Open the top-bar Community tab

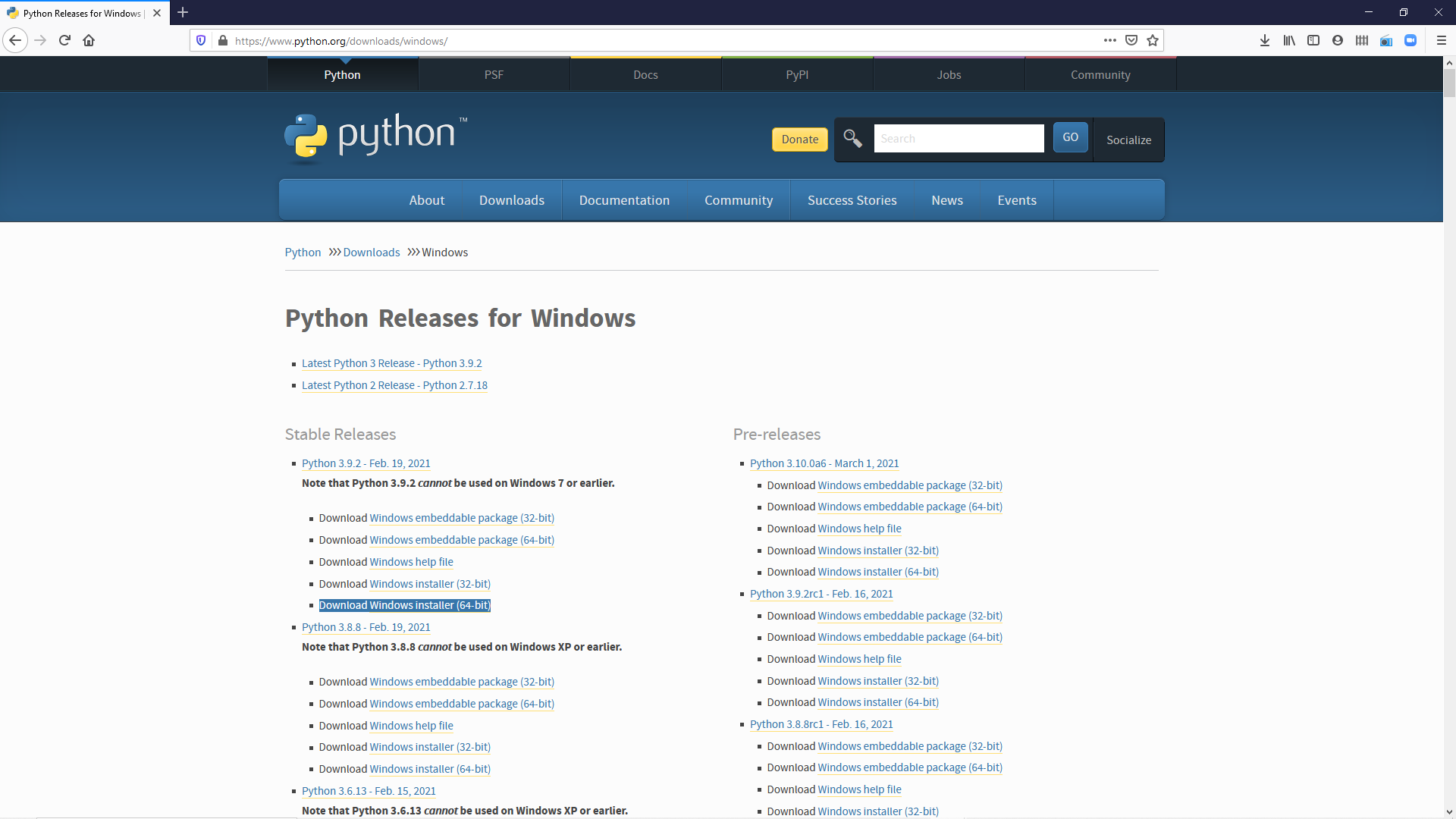(1100, 74)
